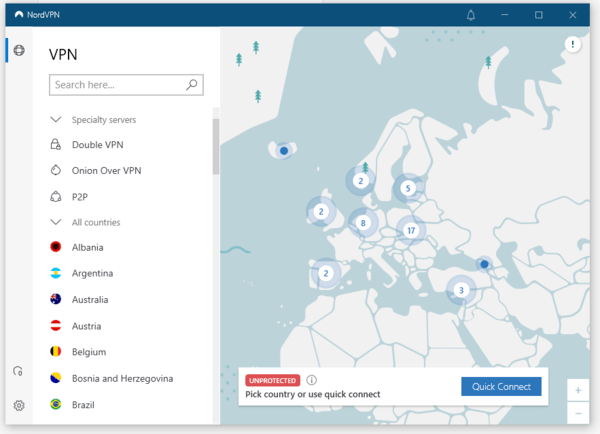Click the Double VPN lock icon
The height and width of the screenshot is (434, 600).
click(x=56, y=145)
